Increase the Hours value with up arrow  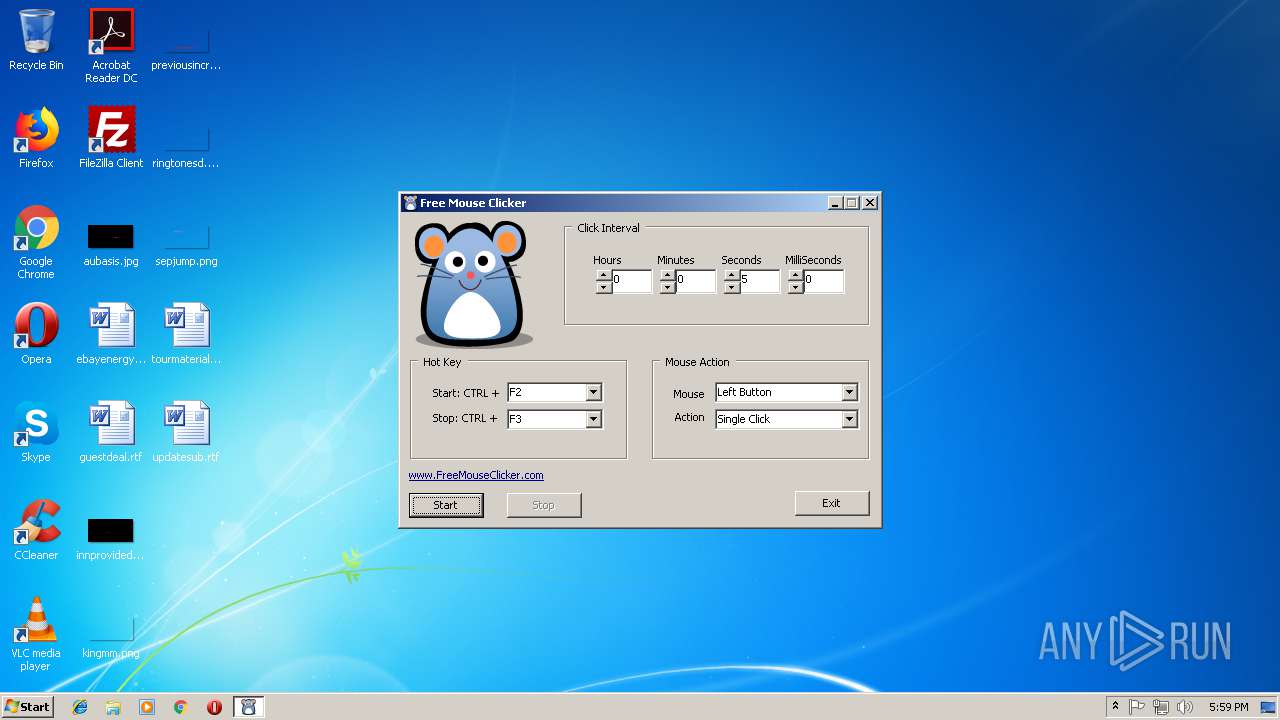pyautogui.click(x=604, y=275)
